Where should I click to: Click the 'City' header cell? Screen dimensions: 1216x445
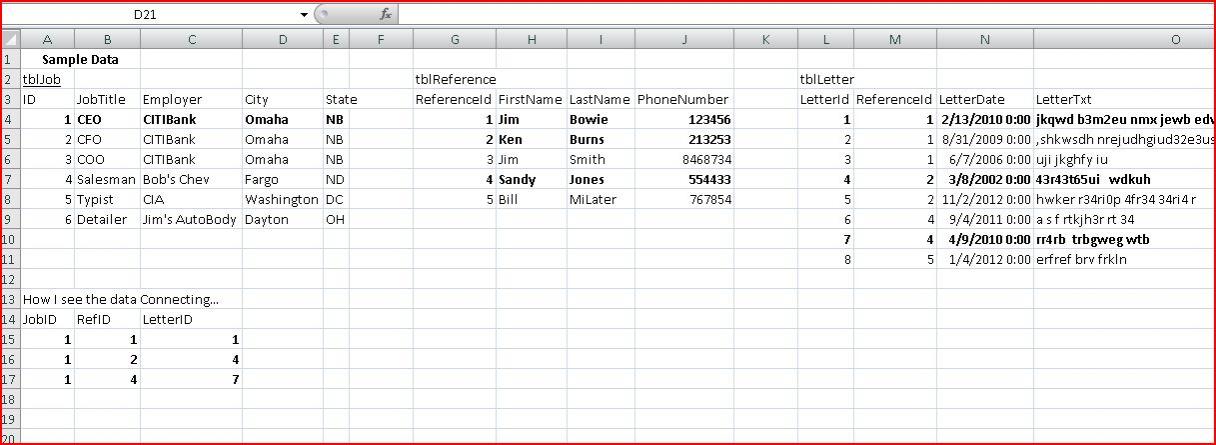[282, 100]
